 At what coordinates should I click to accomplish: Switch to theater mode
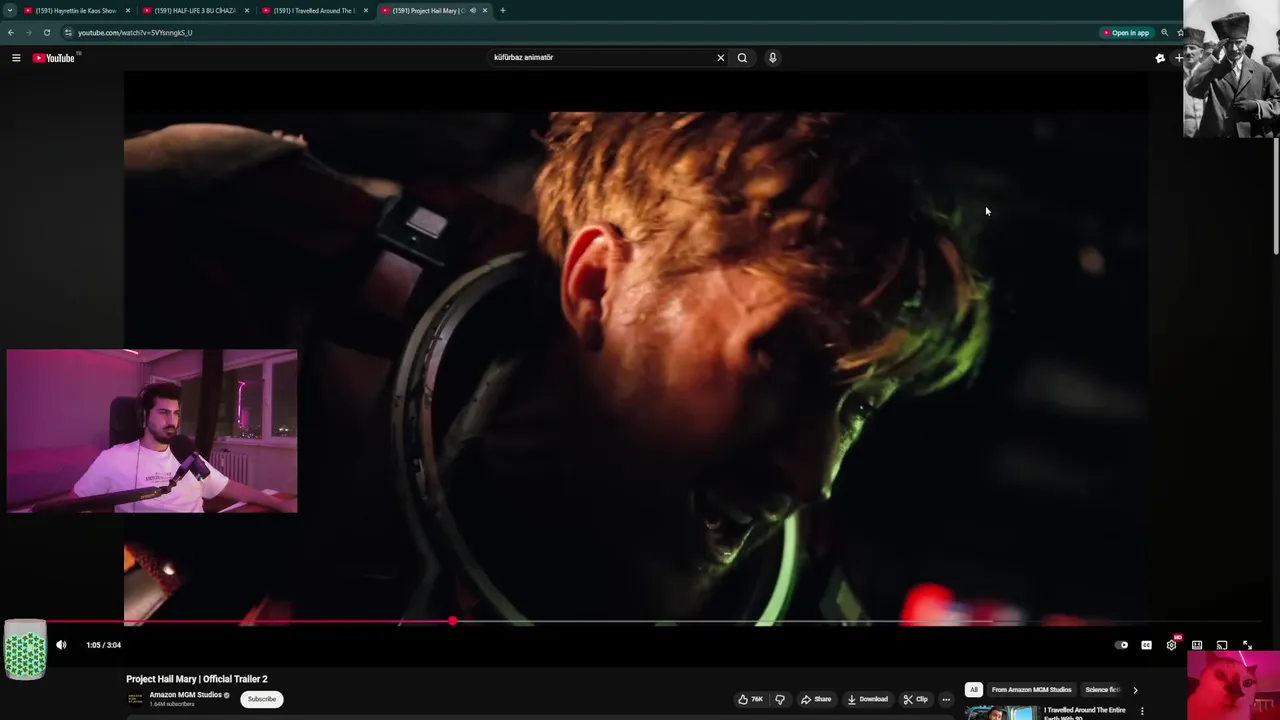click(1196, 645)
